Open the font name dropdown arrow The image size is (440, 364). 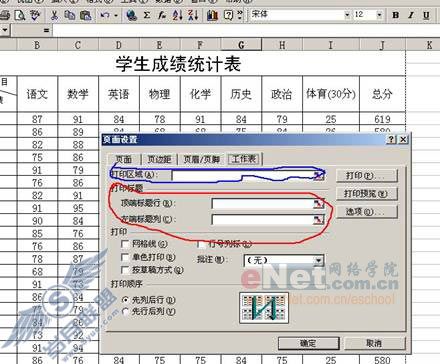(347, 15)
